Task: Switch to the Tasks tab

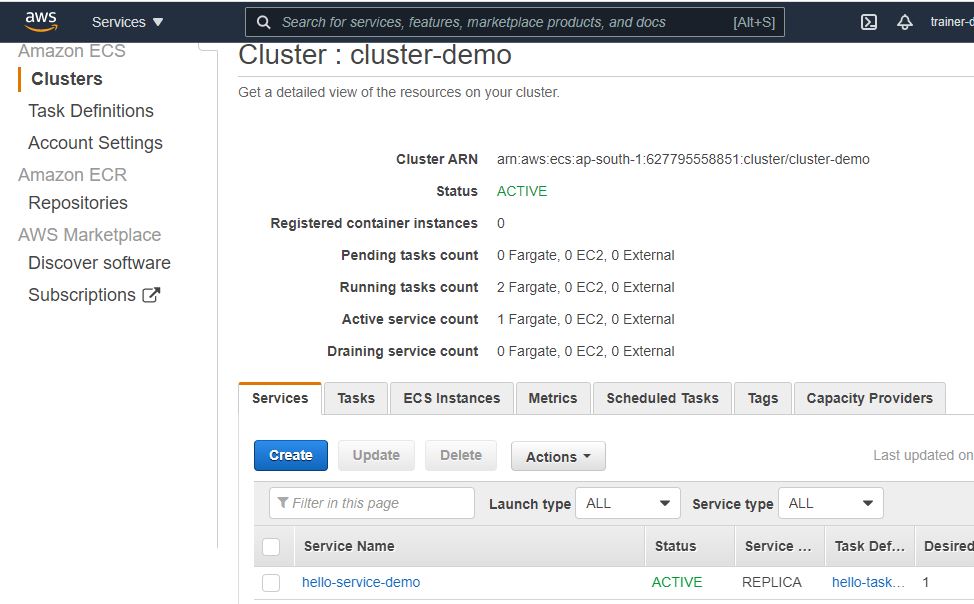Action: click(355, 398)
